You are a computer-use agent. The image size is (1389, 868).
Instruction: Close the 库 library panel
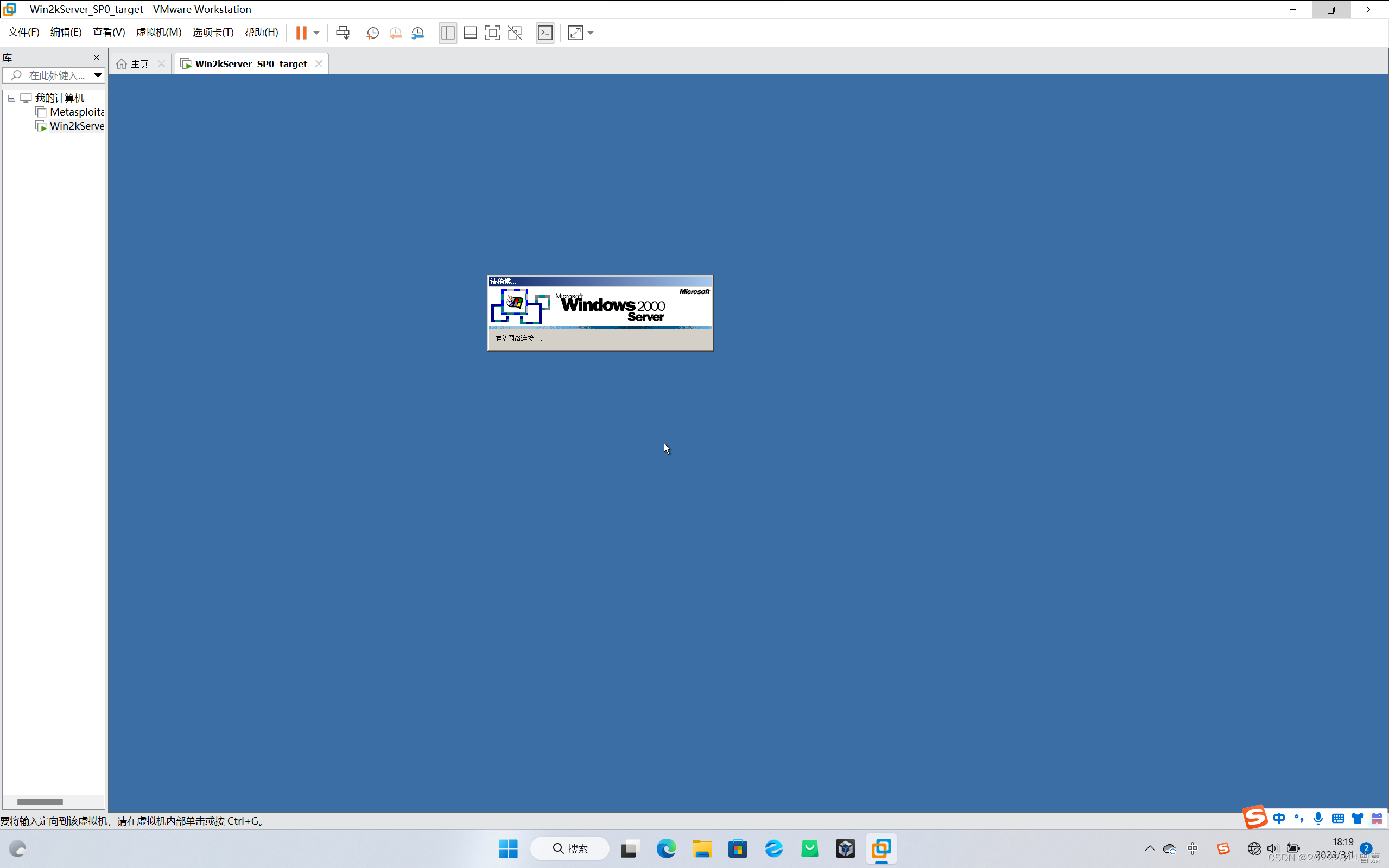pyautogui.click(x=97, y=58)
